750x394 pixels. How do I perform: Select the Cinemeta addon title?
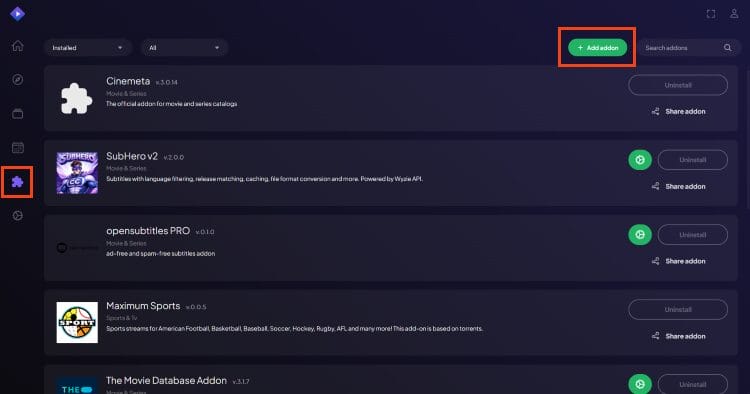point(128,81)
